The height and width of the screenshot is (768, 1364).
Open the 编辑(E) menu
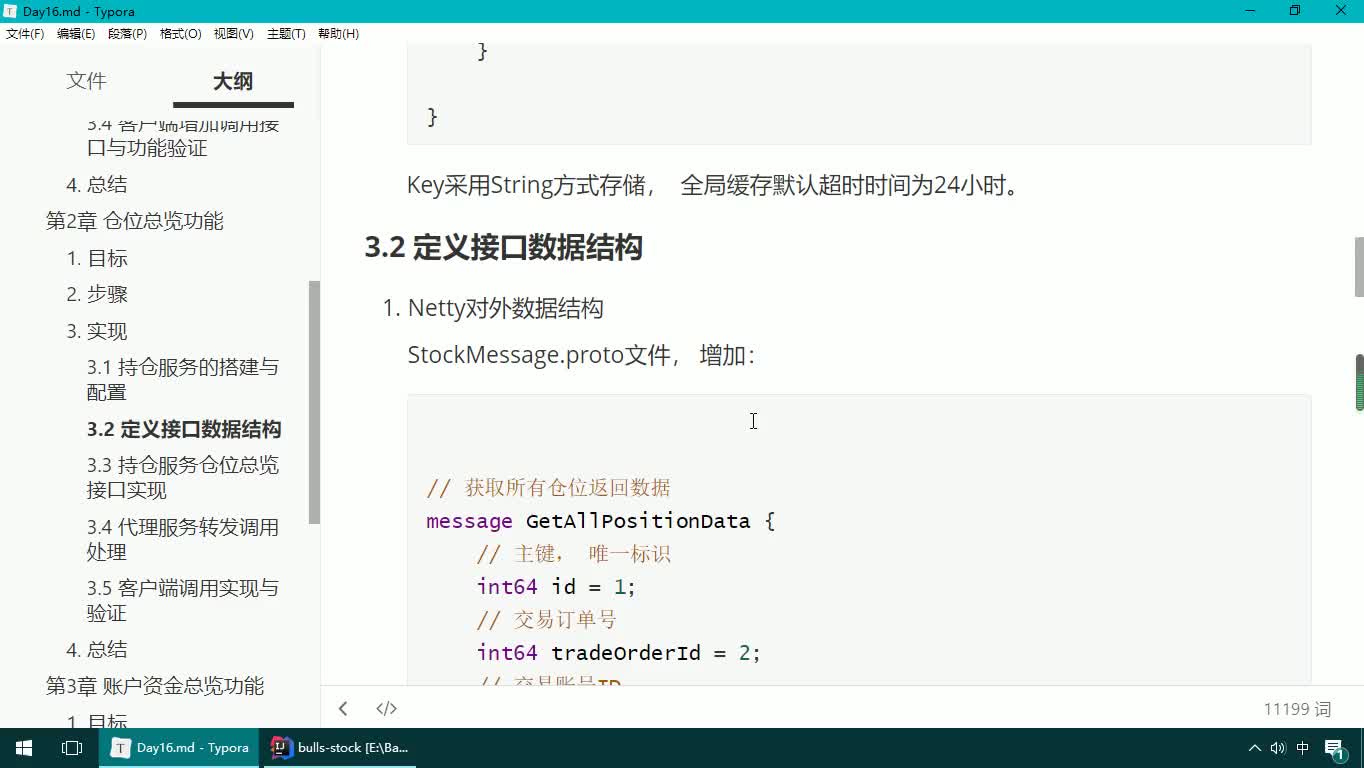point(76,34)
